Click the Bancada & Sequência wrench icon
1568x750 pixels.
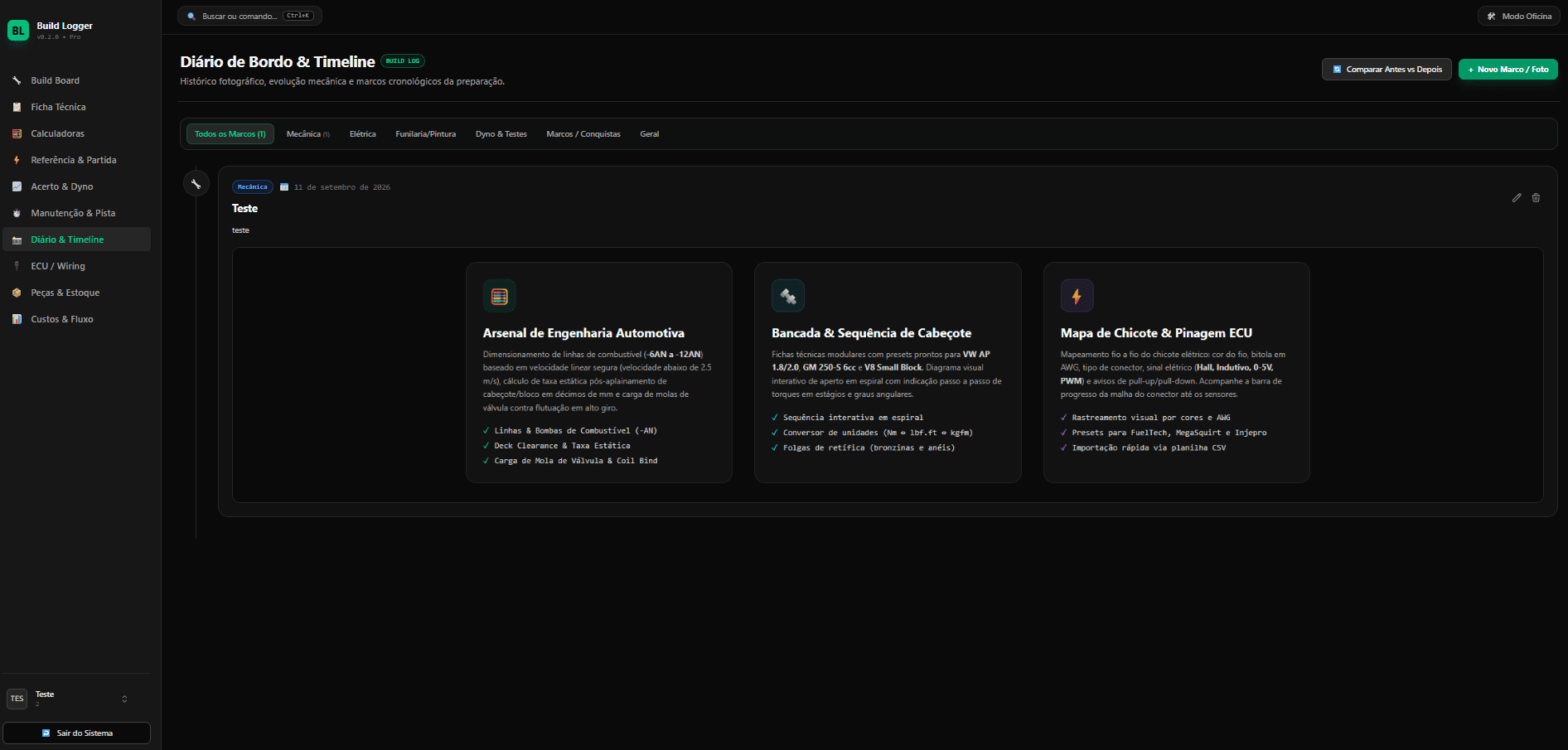coord(788,296)
